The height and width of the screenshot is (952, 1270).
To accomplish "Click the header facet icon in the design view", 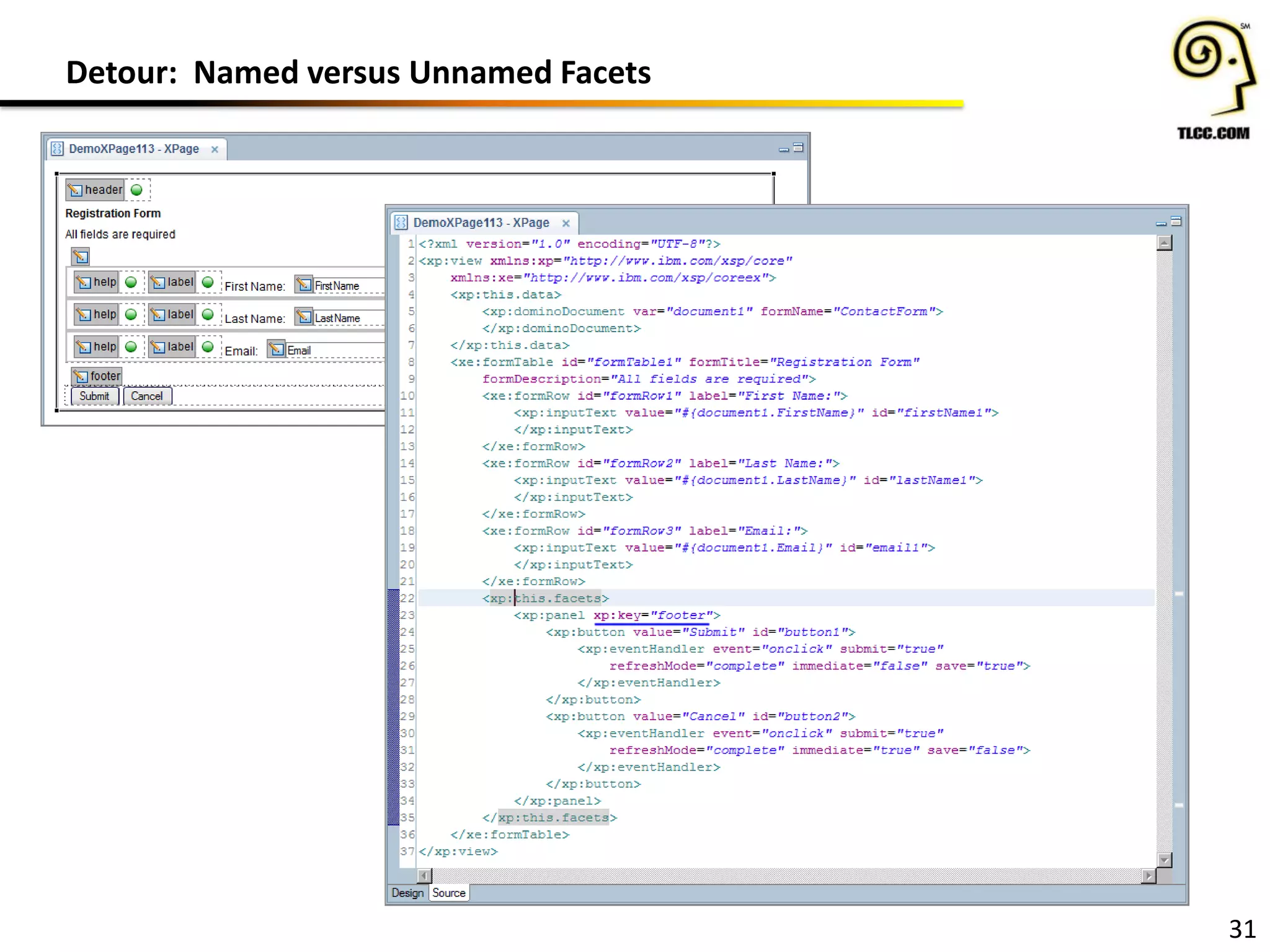I will point(95,190).
